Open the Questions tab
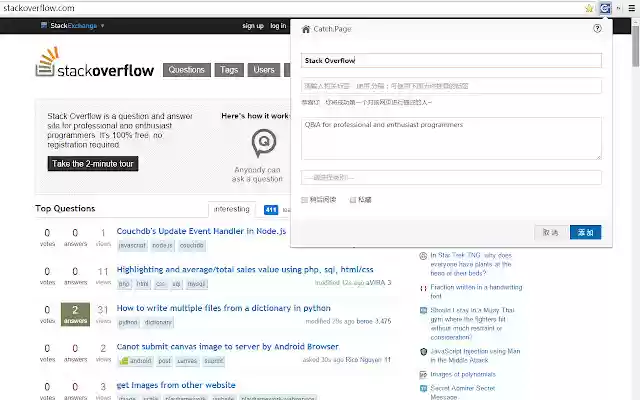Screen dimensions: 640x400 tap(187, 70)
